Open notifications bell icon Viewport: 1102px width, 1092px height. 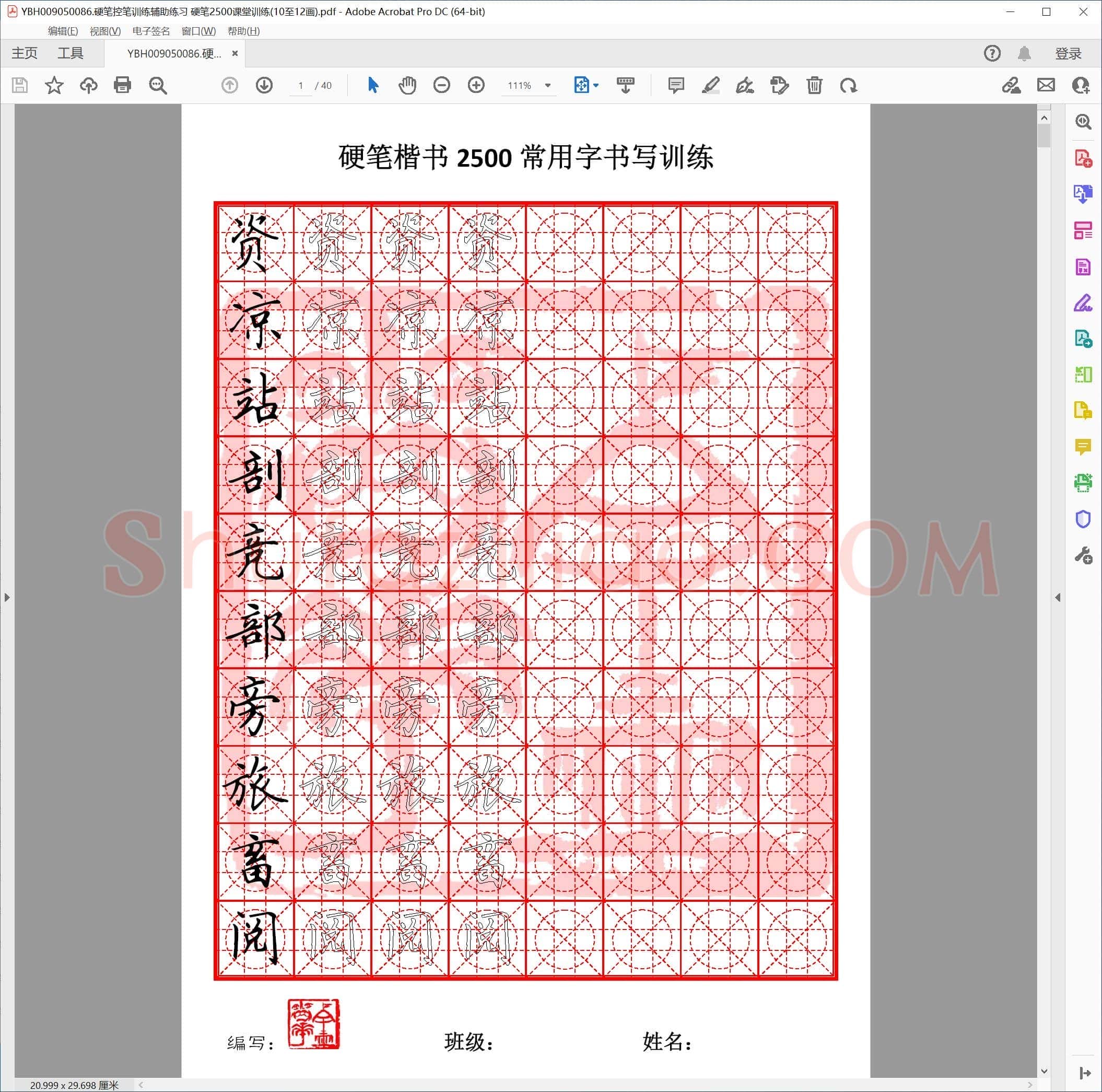[x=1024, y=54]
